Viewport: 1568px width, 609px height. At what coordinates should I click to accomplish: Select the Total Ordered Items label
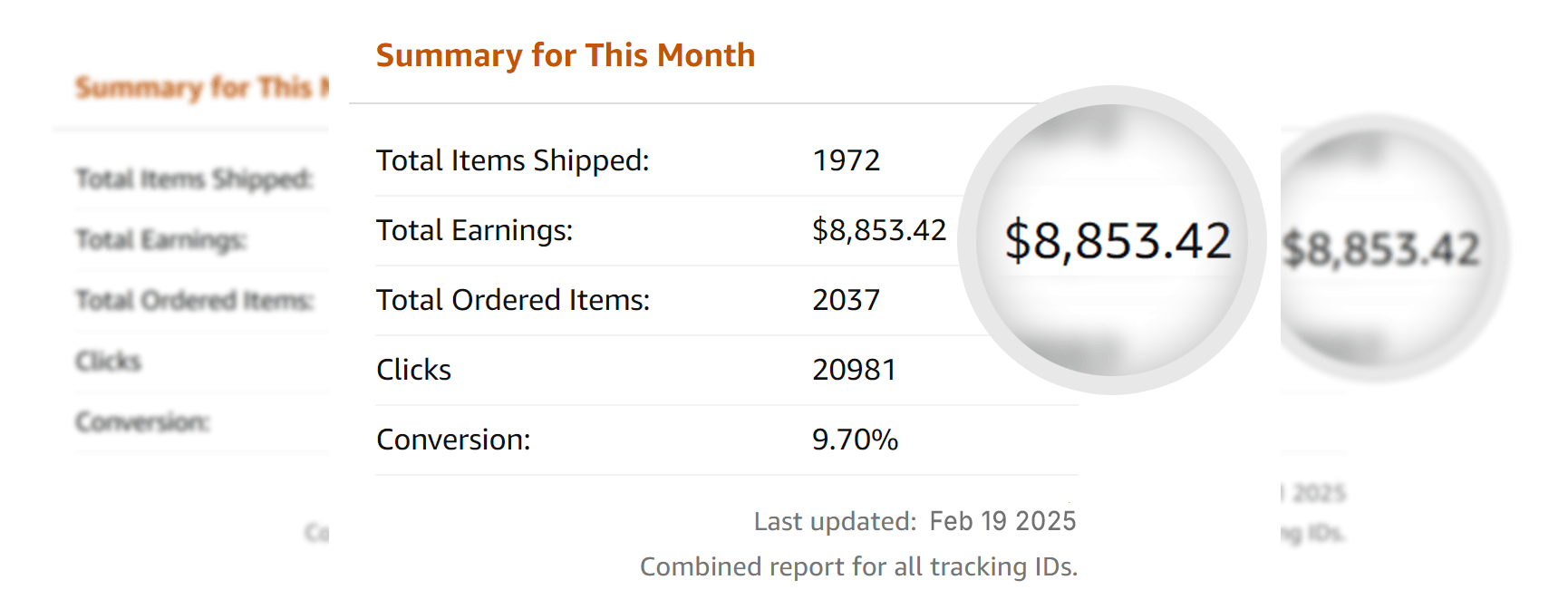[513, 300]
